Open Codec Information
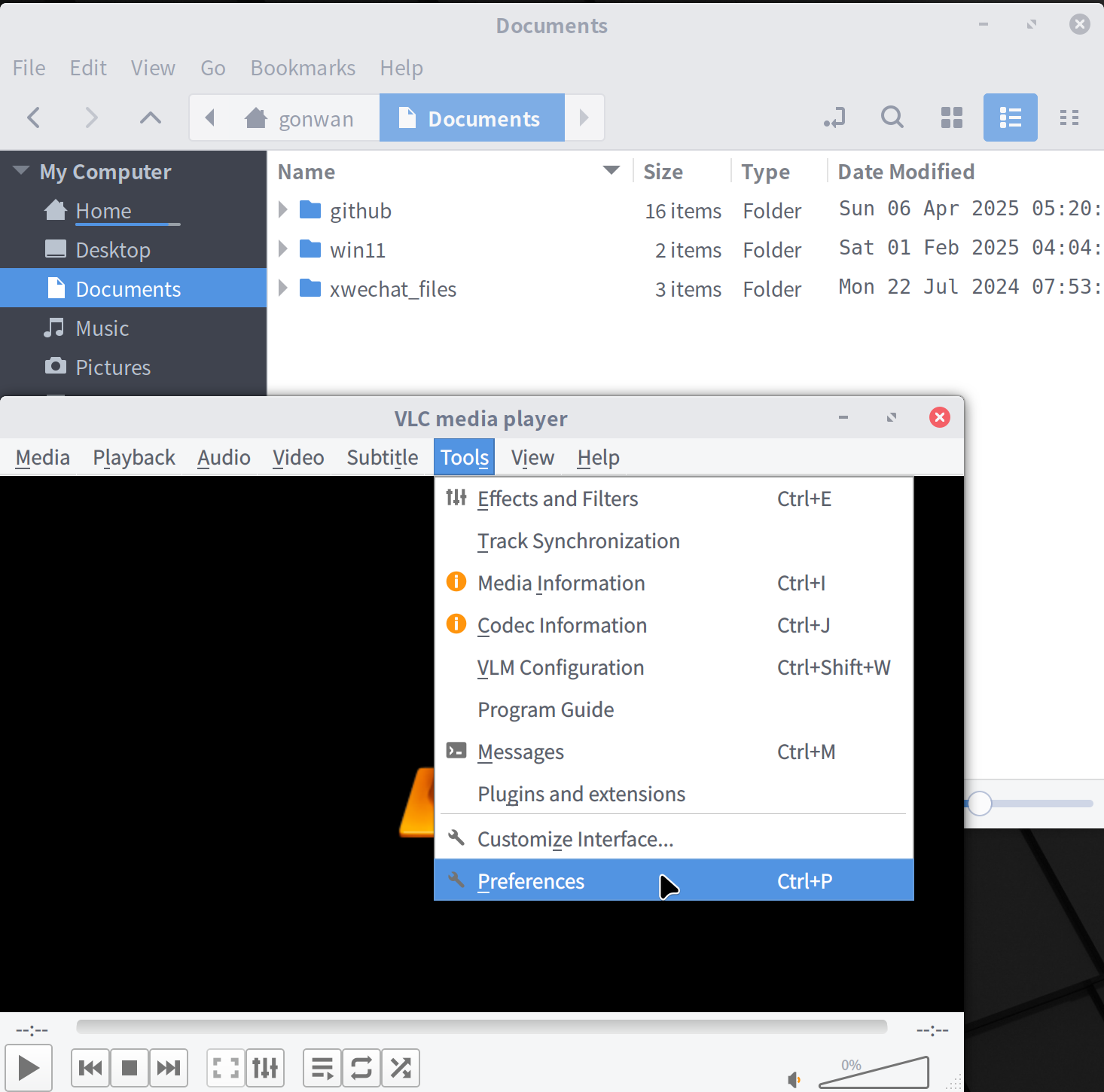 (x=674, y=625)
